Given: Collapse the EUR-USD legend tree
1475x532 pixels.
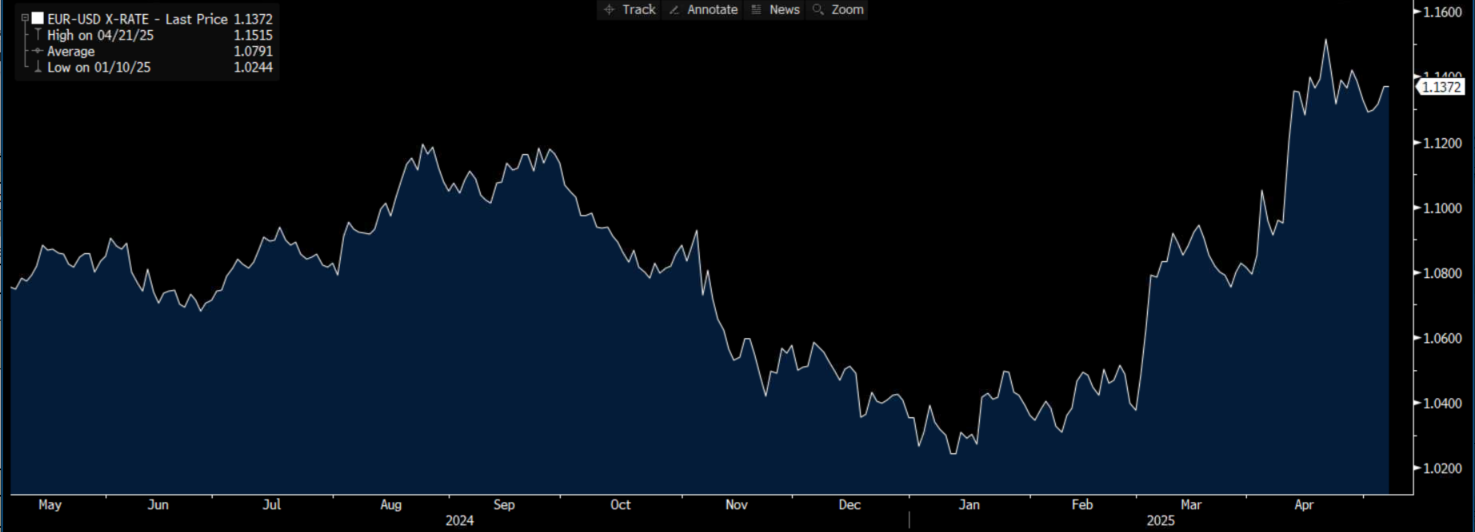Looking at the screenshot, I should point(25,18).
